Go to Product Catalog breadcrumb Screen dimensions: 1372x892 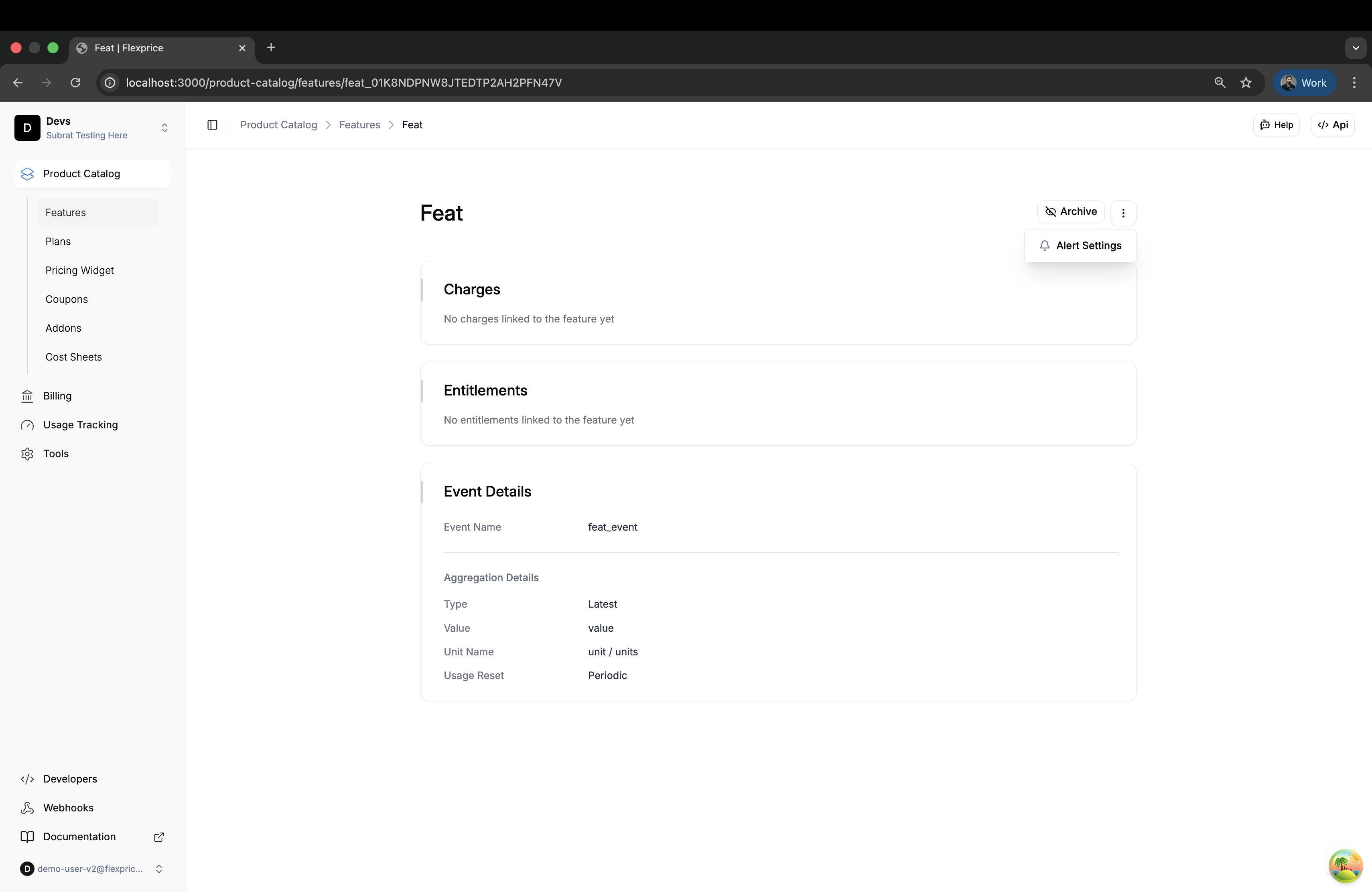pyautogui.click(x=278, y=125)
